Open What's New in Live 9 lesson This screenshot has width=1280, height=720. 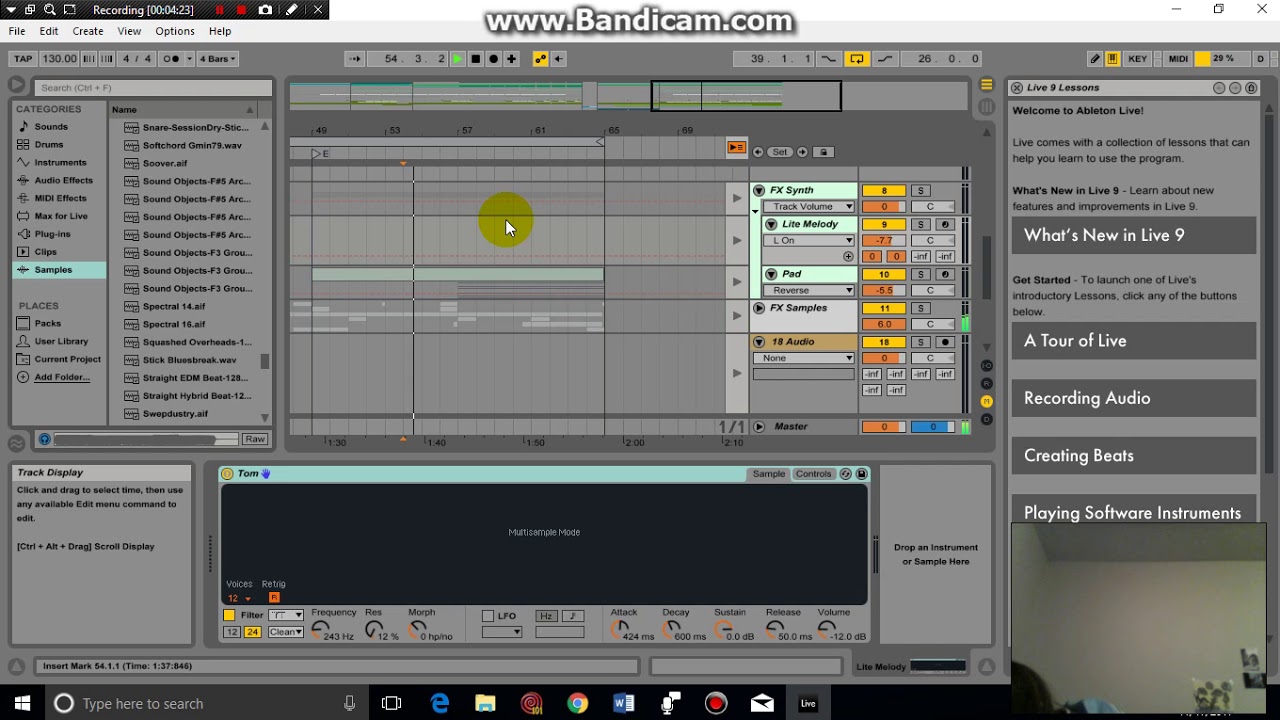(x=1134, y=235)
